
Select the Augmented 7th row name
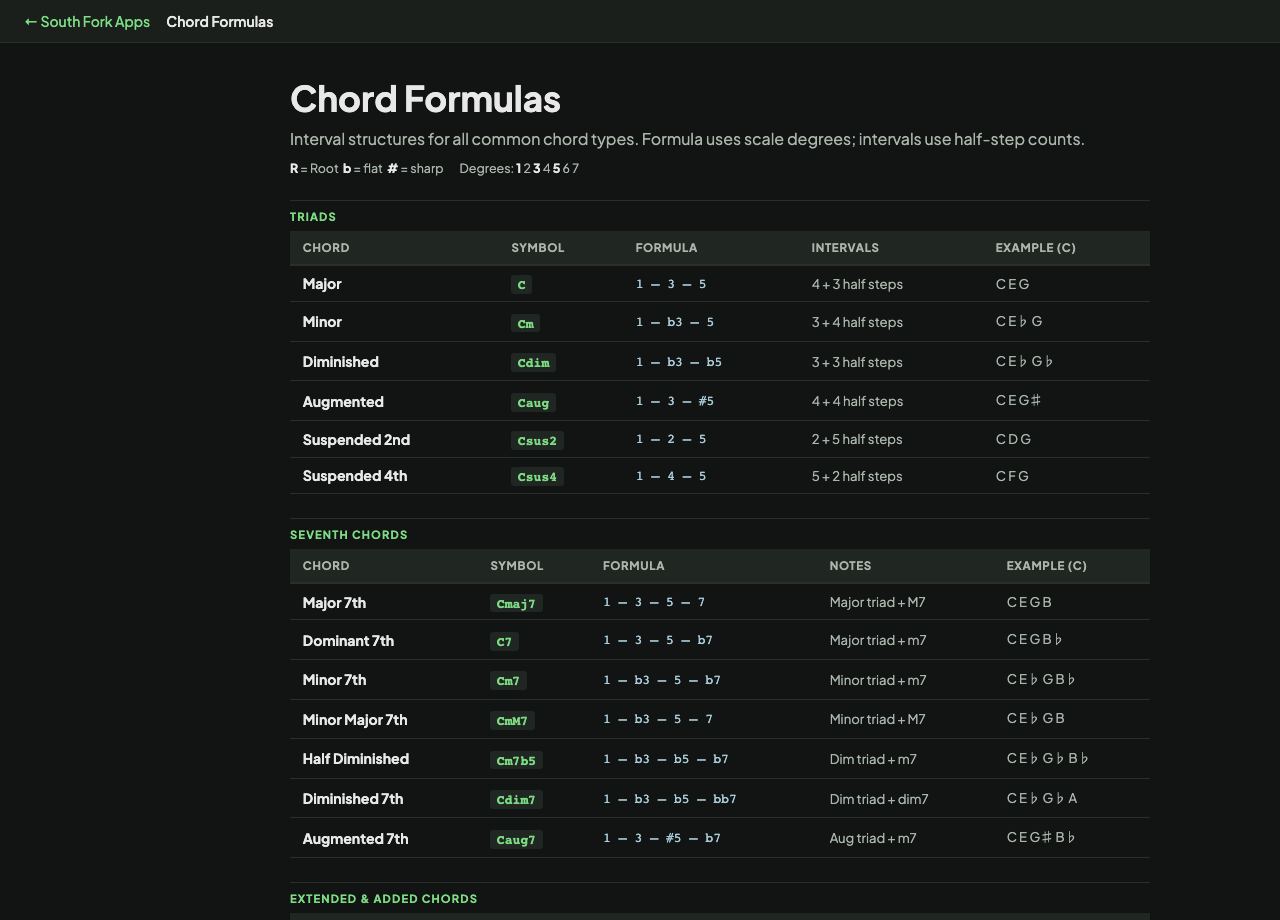(x=355, y=839)
